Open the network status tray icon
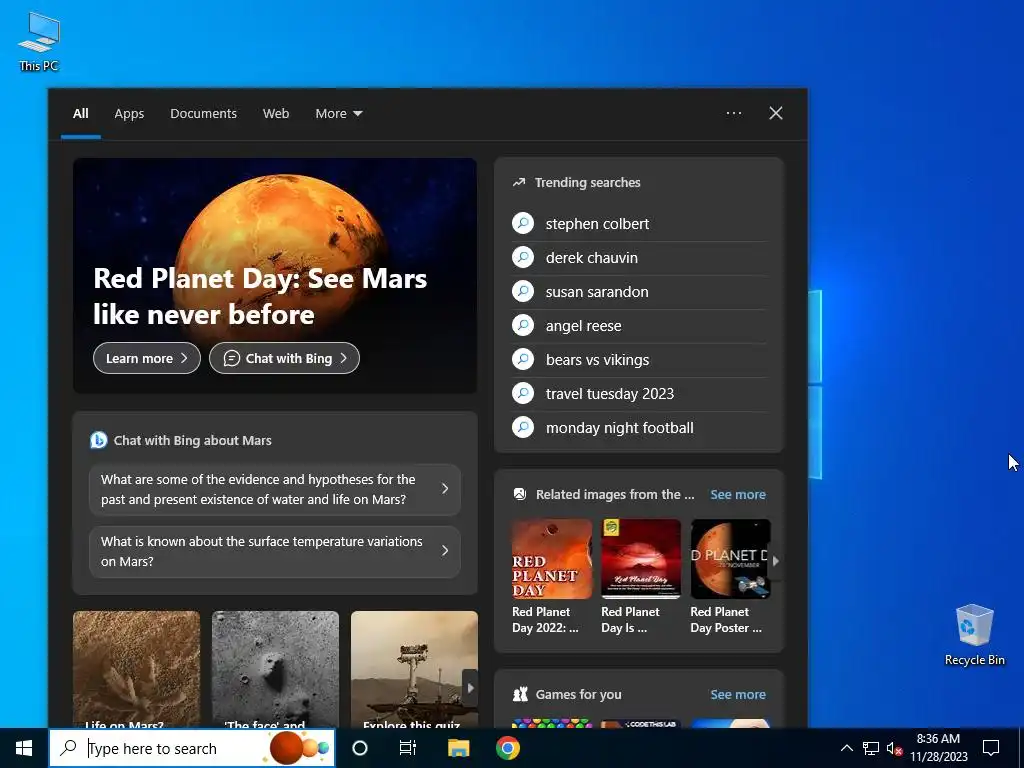Screen dimensions: 1024x768 (871, 748)
